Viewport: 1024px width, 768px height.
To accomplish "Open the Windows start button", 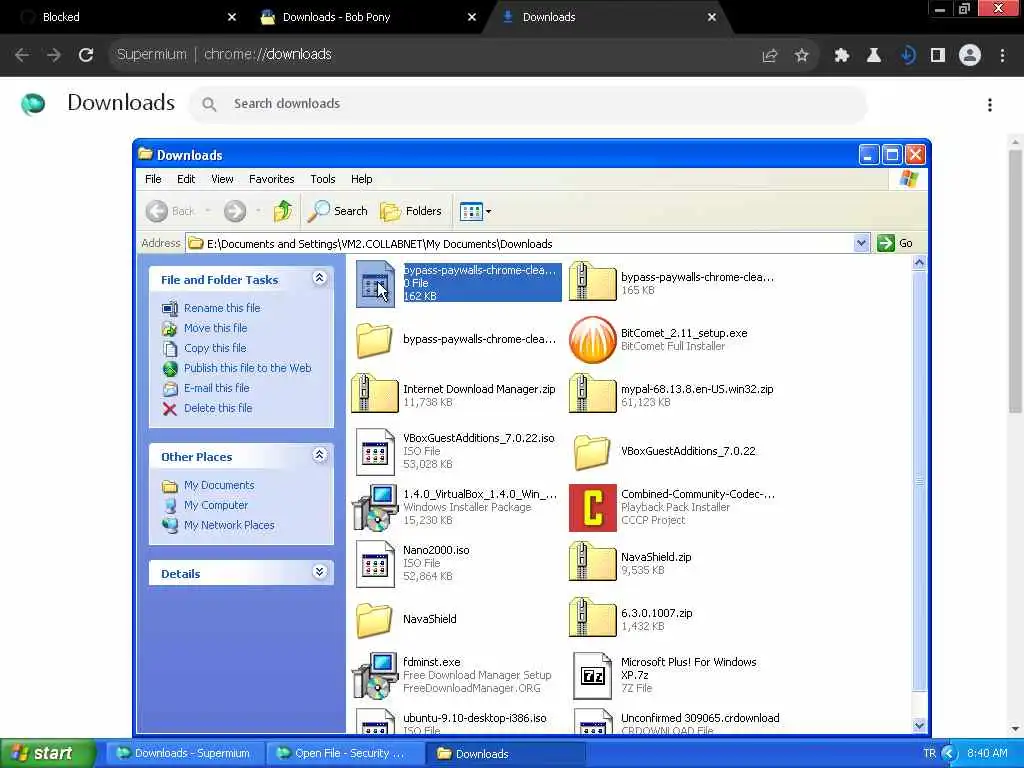I will point(48,753).
